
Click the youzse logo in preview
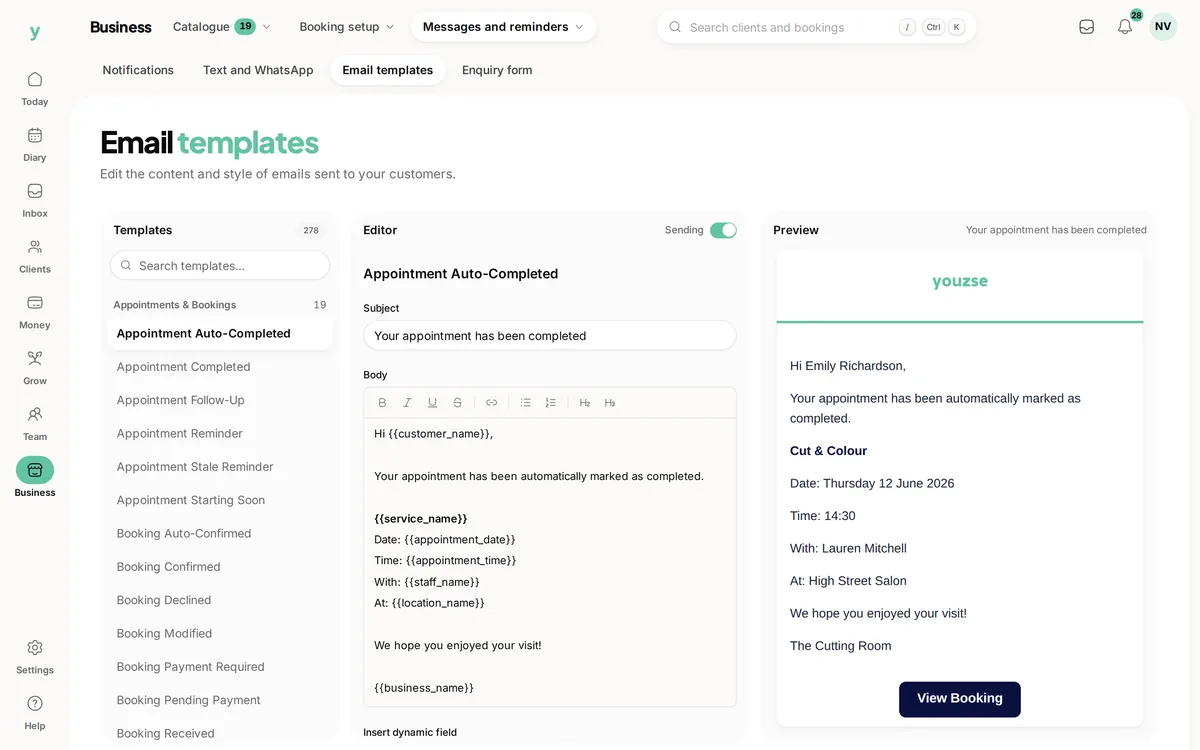pos(960,282)
